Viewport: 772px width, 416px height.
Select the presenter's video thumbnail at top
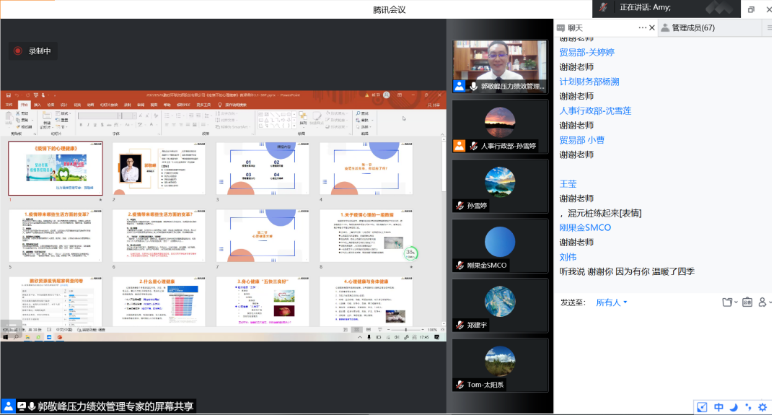499,66
